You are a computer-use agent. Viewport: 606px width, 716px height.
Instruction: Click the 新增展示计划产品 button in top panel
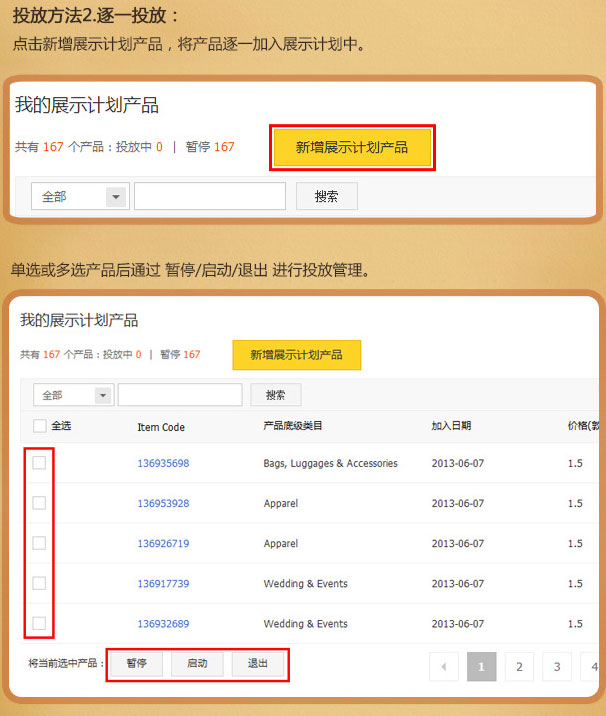[x=352, y=147]
